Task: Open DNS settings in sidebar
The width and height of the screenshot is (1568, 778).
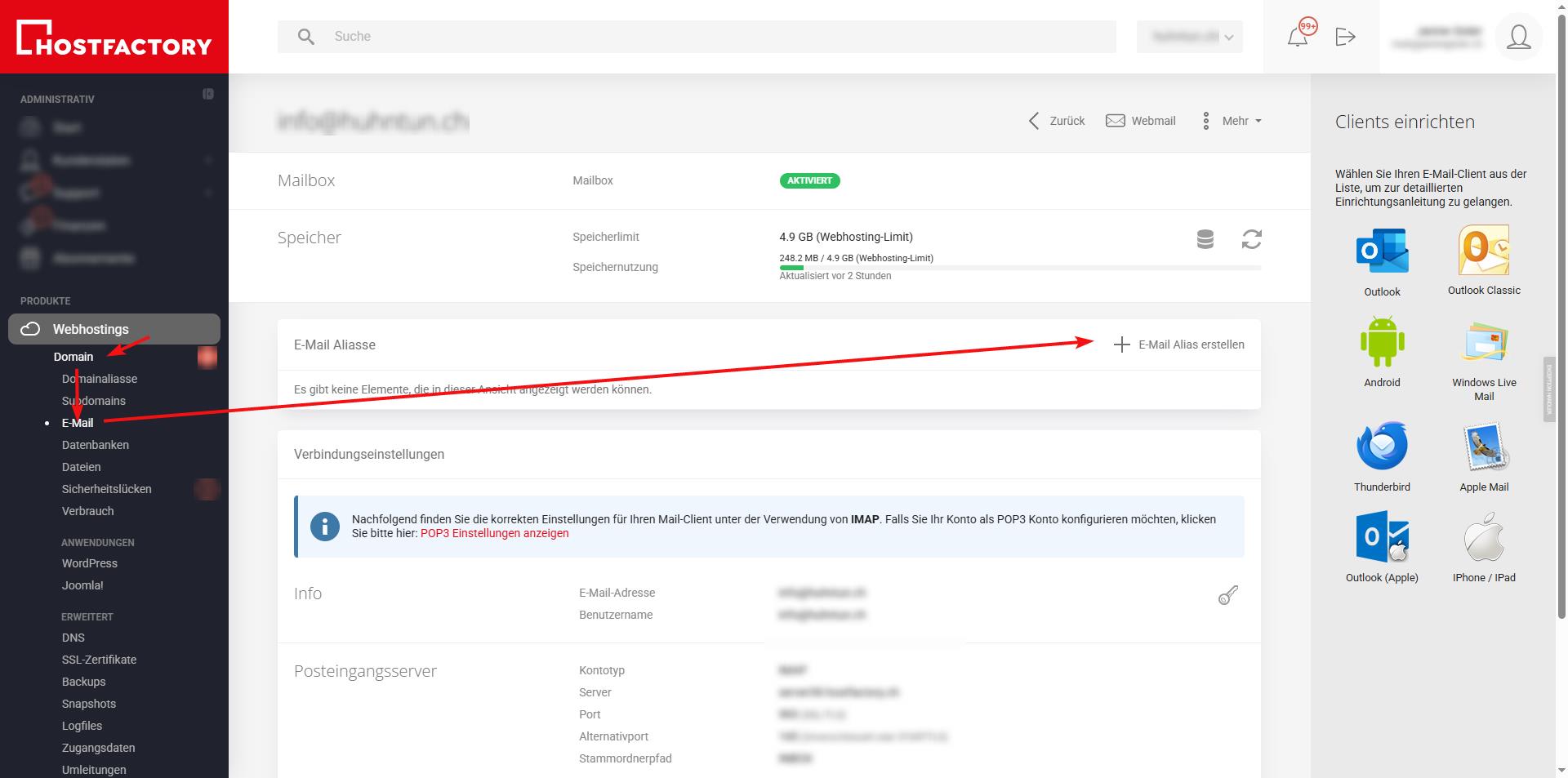Action: tap(73, 638)
